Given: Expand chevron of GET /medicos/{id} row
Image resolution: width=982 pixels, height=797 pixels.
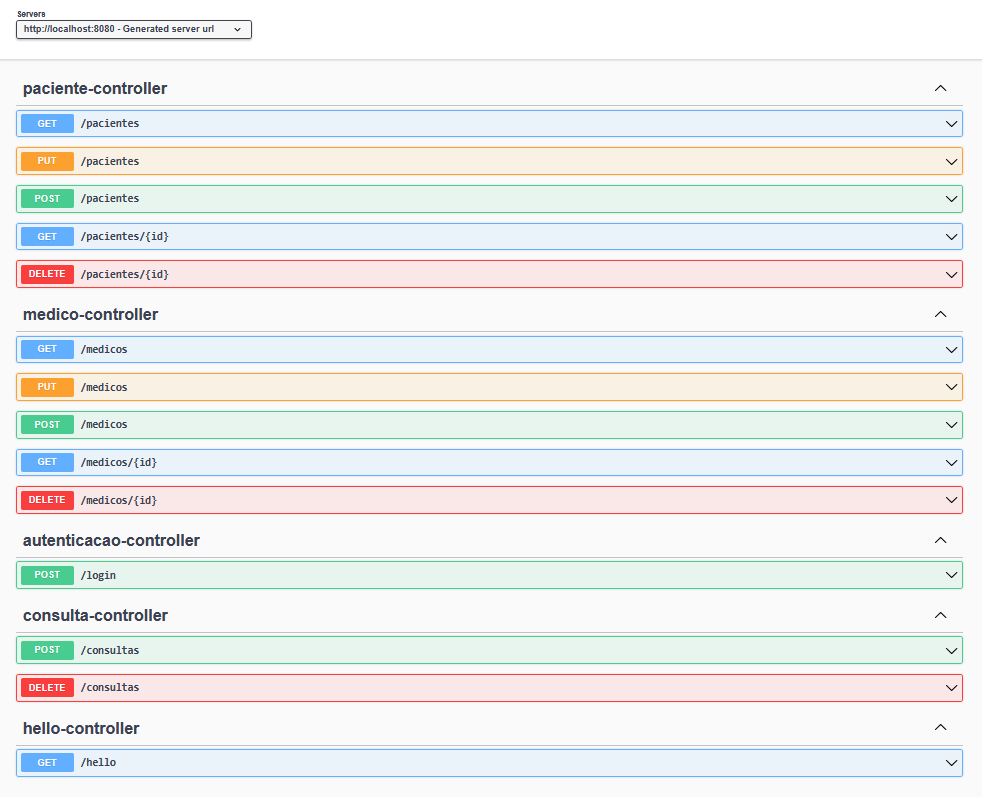Looking at the screenshot, I should pyautogui.click(x=951, y=463).
